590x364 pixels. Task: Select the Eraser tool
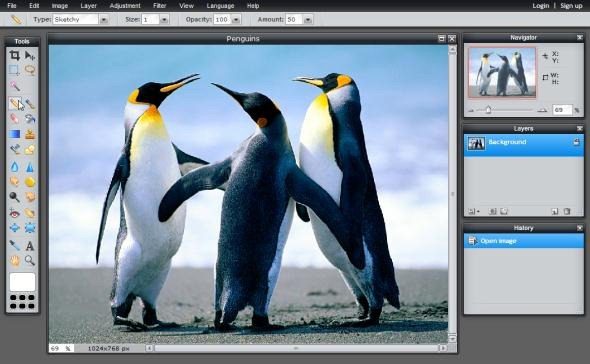pyautogui.click(x=14, y=119)
